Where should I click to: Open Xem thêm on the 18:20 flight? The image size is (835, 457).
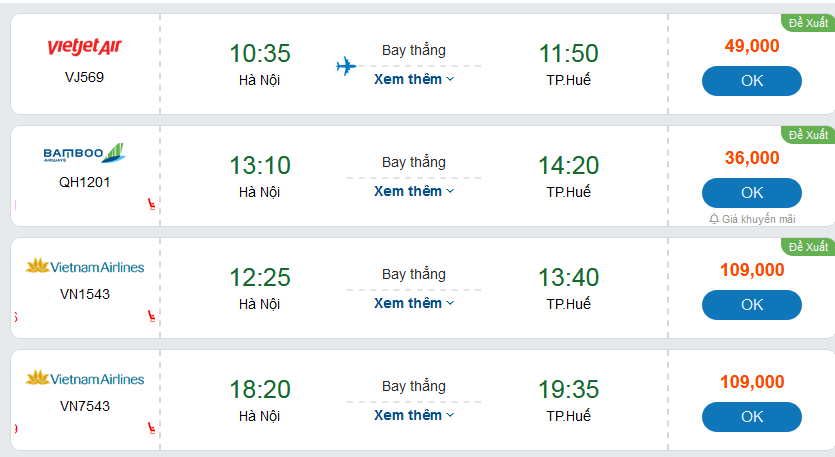[414, 415]
